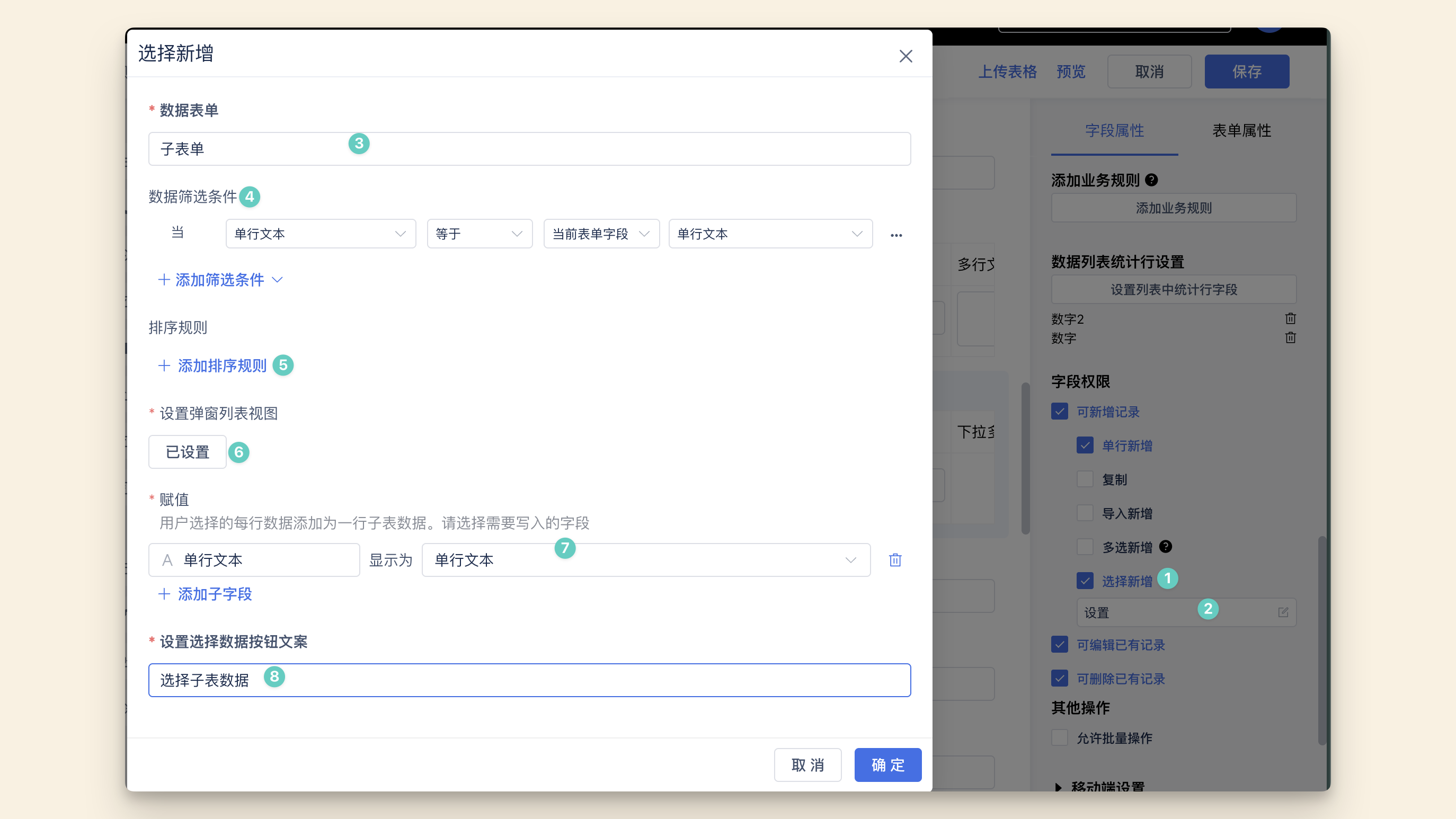
Task: Click help icon next to 多选新增
Action: (x=1166, y=547)
